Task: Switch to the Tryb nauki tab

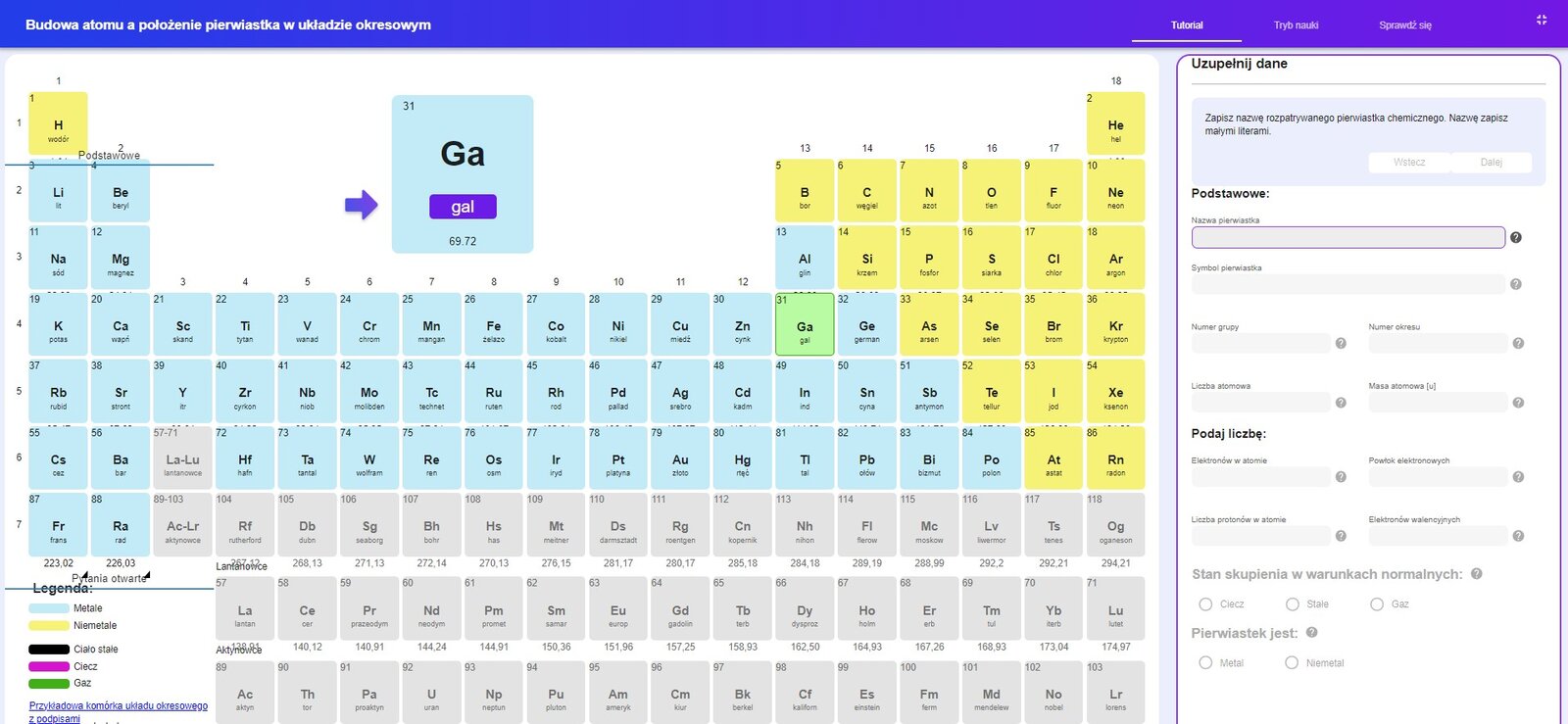Action: tap(1296, 25)
